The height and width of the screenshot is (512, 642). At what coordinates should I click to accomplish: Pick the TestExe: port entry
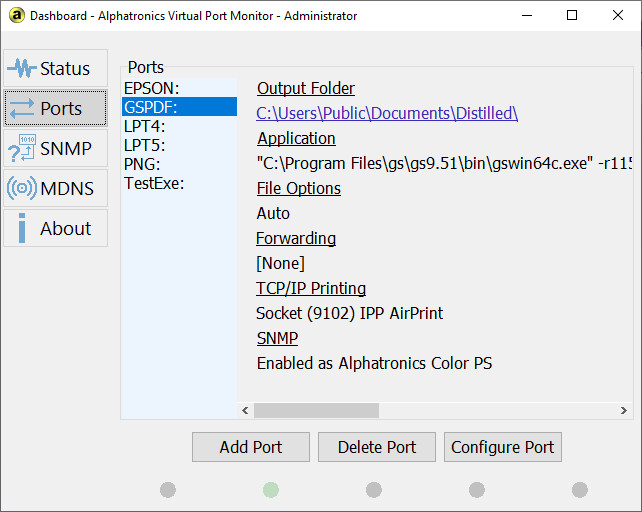pos(154,183)
